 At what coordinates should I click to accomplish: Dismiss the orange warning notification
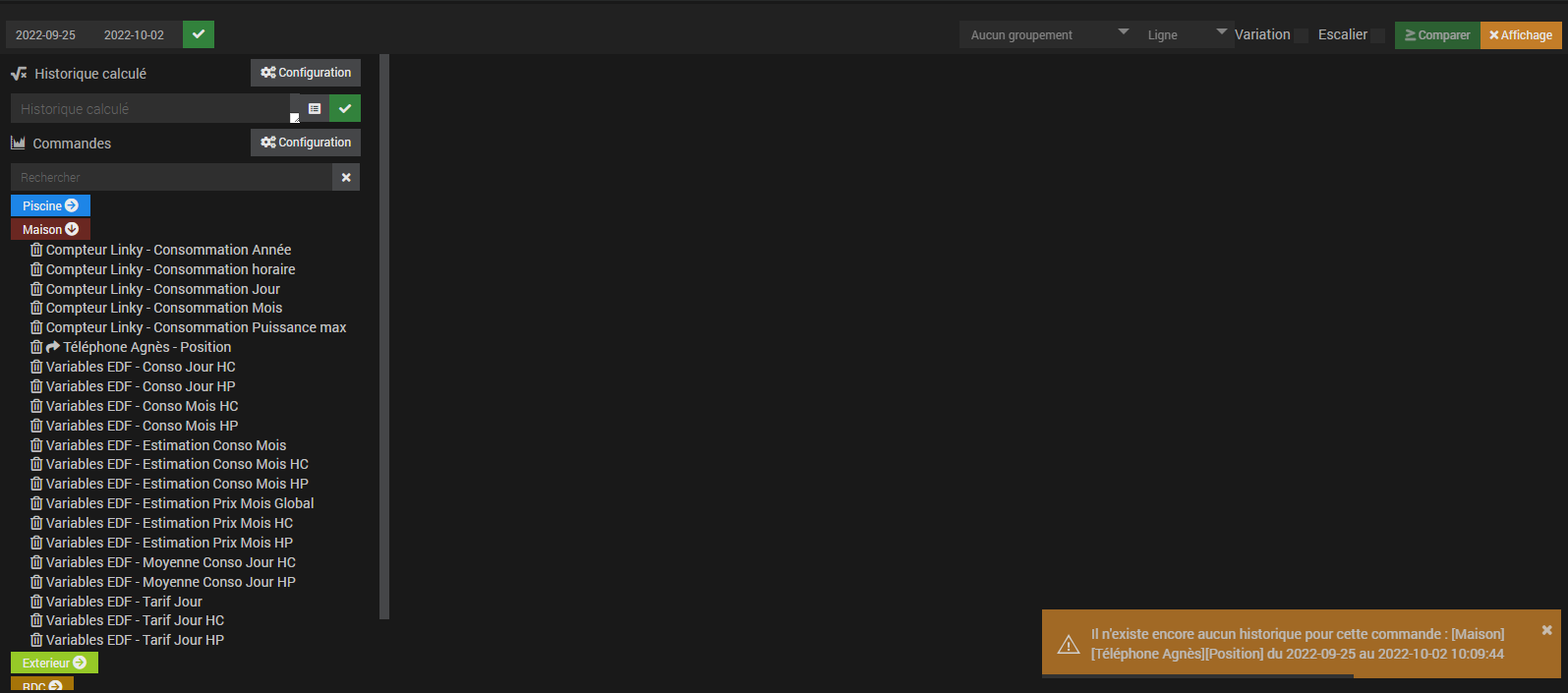point(1546,630)
